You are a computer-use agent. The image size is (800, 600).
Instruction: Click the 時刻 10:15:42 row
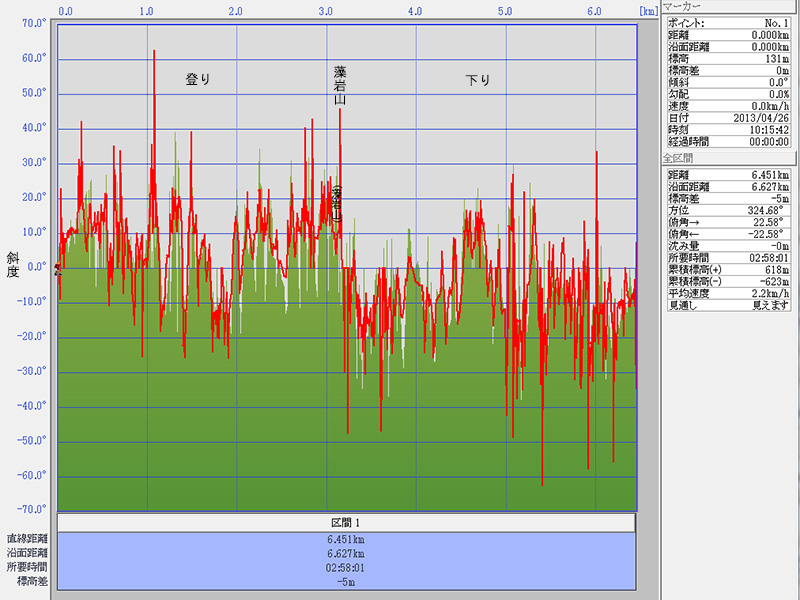pos(729,130)
